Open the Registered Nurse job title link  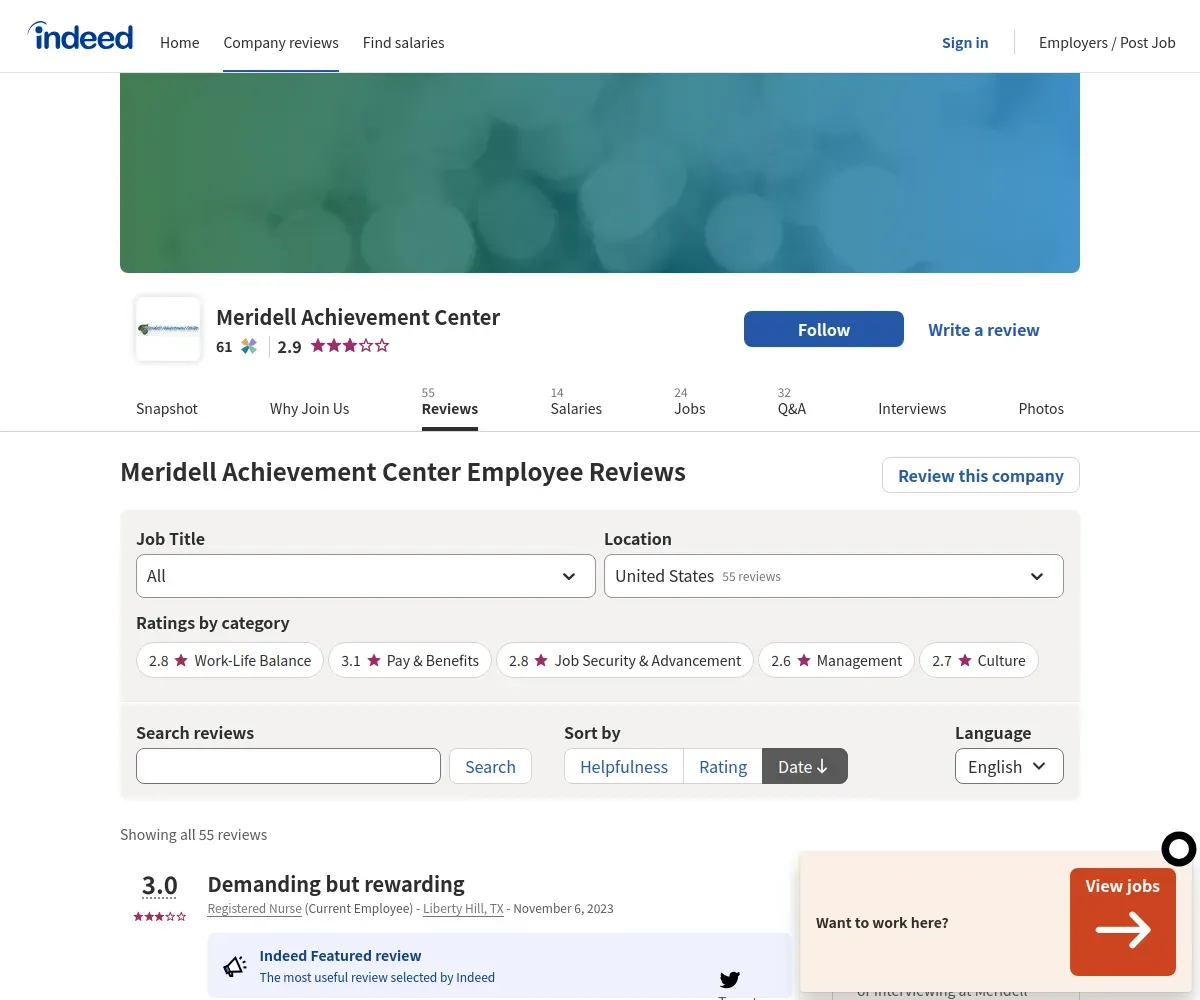pyautogui.click(x=254, y=908)
